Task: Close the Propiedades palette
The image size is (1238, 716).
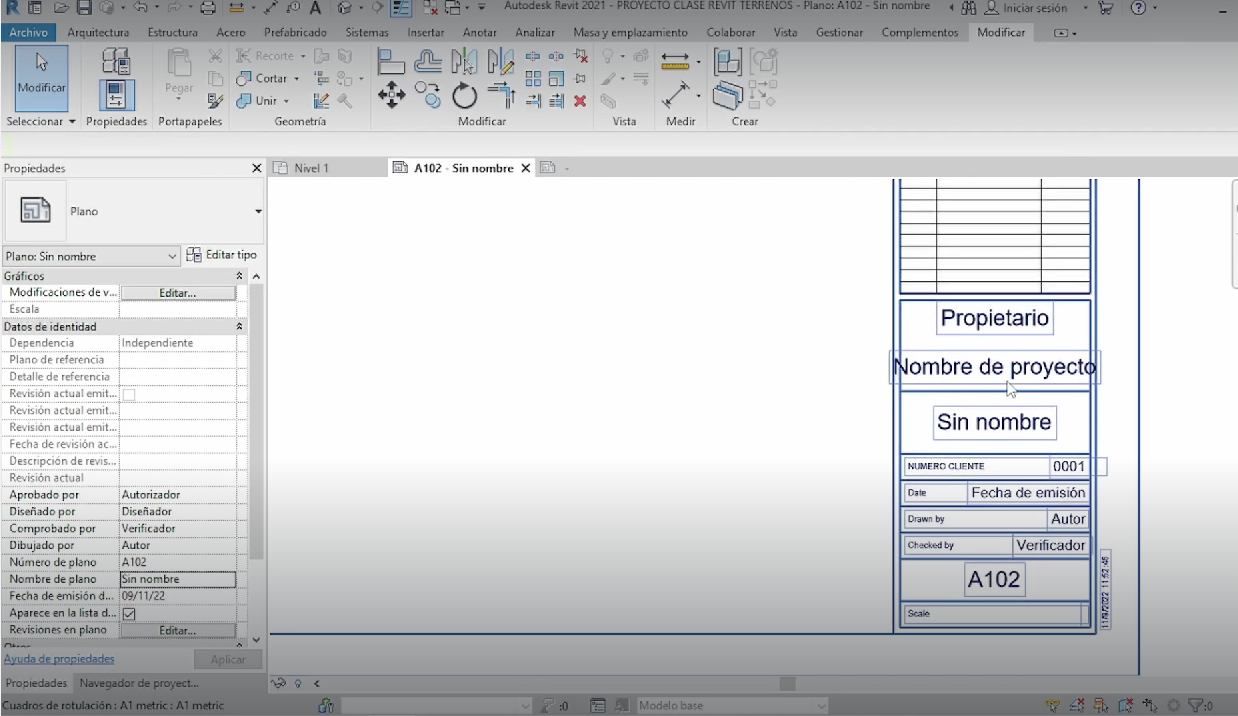Action: pyautogui.click(x=256, y=168)
